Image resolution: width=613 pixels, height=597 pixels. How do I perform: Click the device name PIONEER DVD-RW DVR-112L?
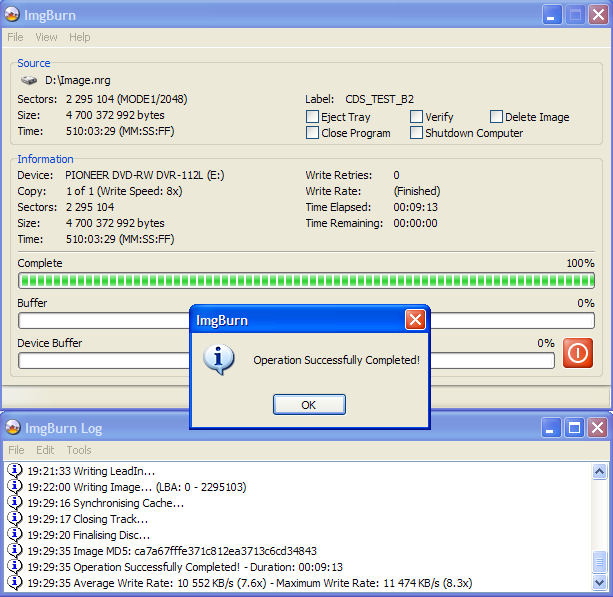[145, 175]
